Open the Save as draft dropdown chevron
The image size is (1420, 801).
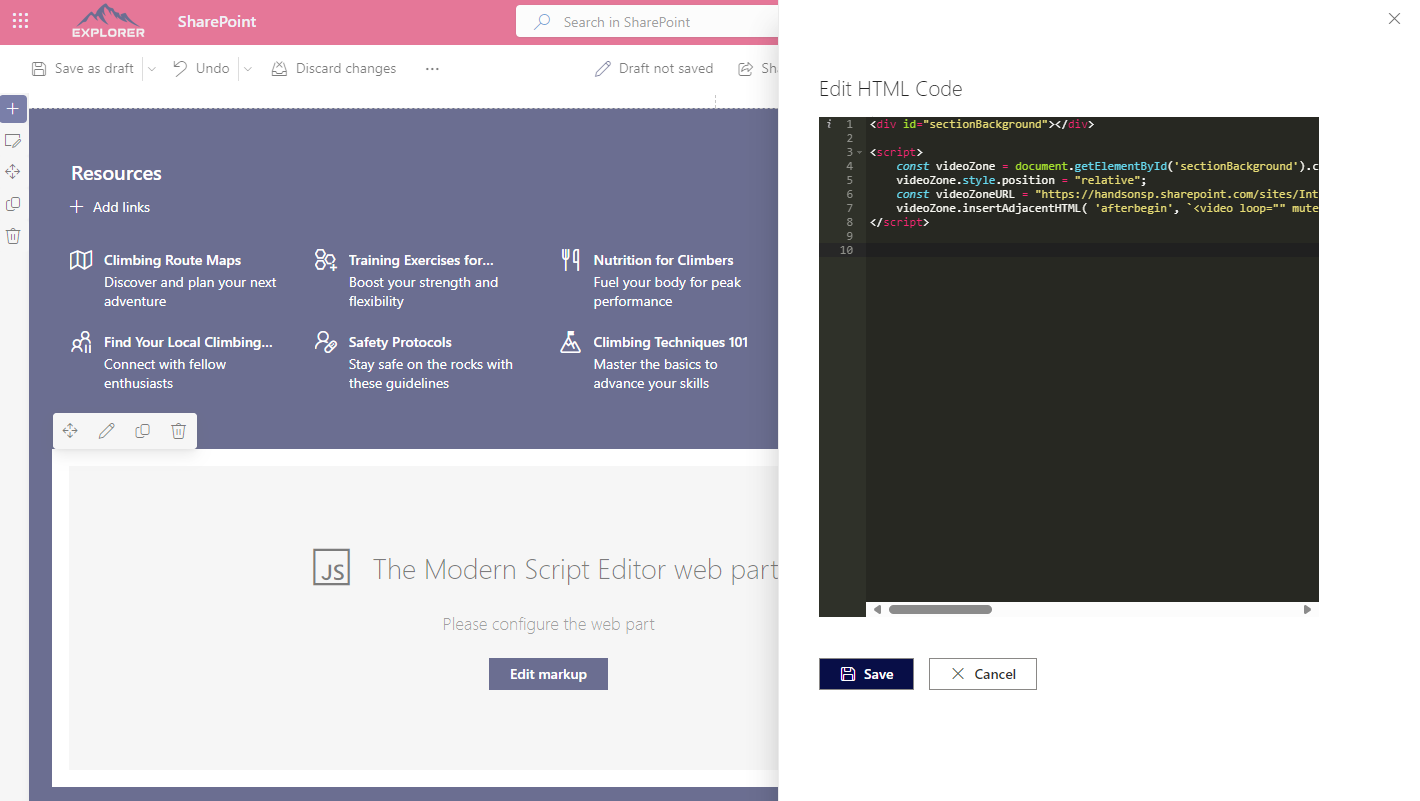point(151,68)
